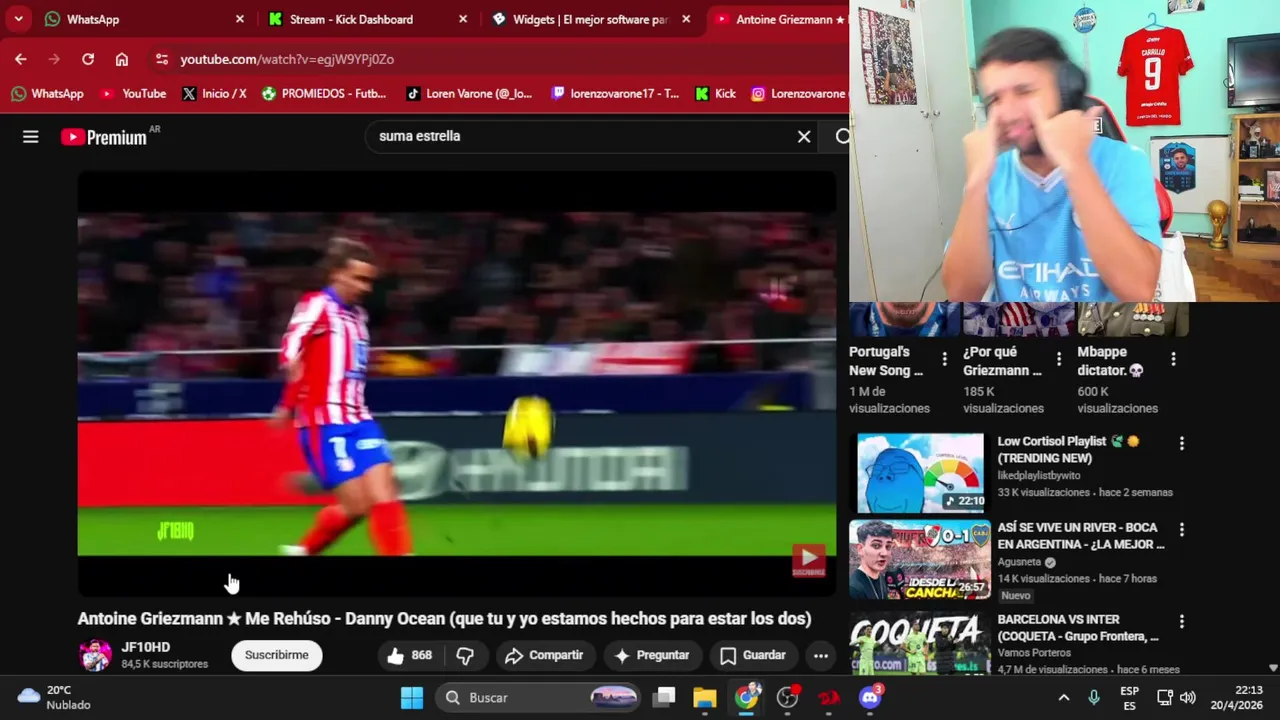This screenshot has height=720, width=1280.
Task: Close the Widgets tab
Action: [x=686, y=19]
